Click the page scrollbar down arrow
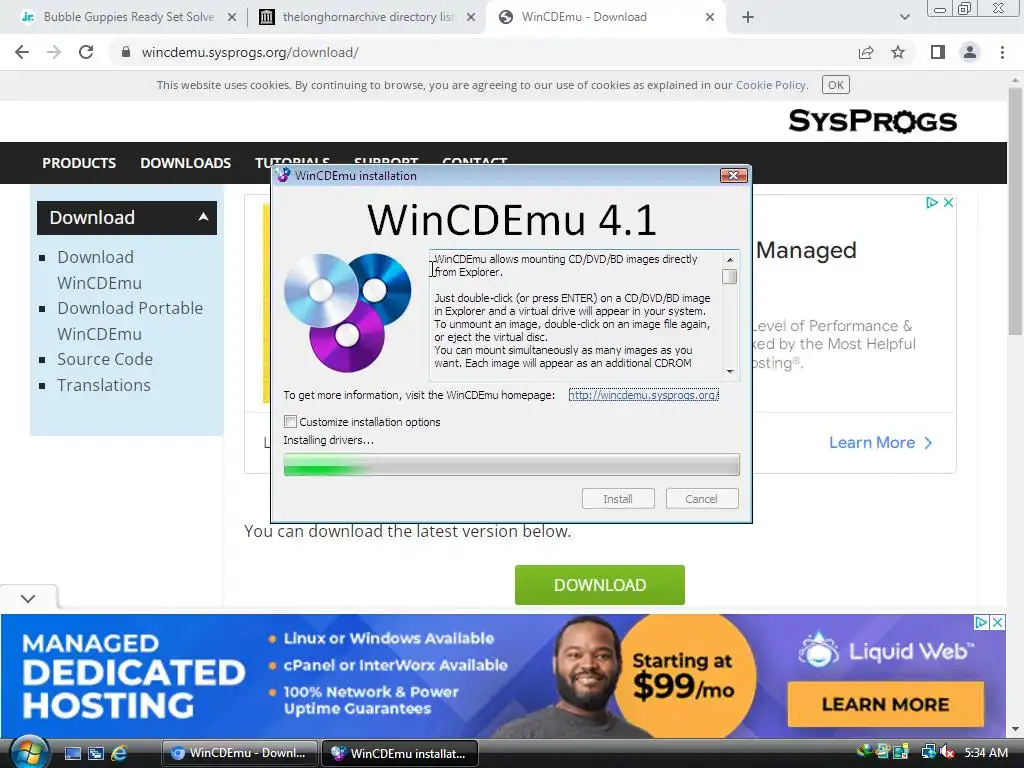 pos(1016,729)
